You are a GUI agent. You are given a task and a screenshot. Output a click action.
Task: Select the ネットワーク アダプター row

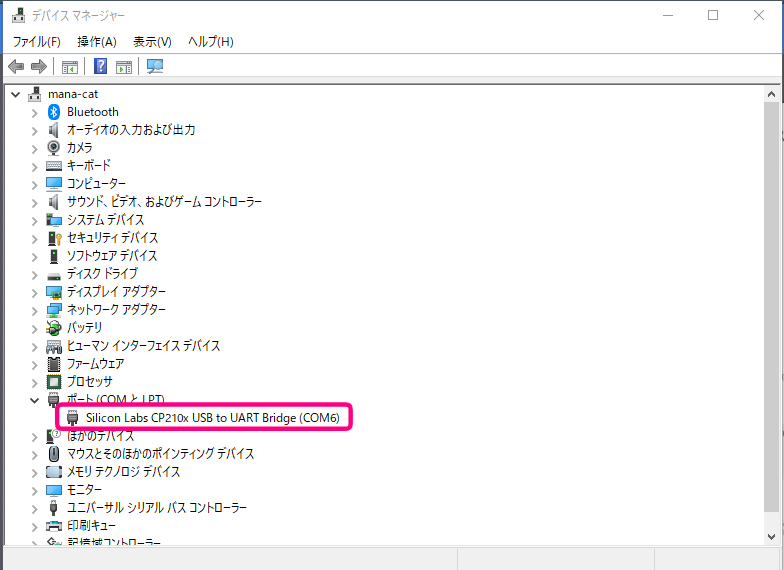[x=116, y=310]
